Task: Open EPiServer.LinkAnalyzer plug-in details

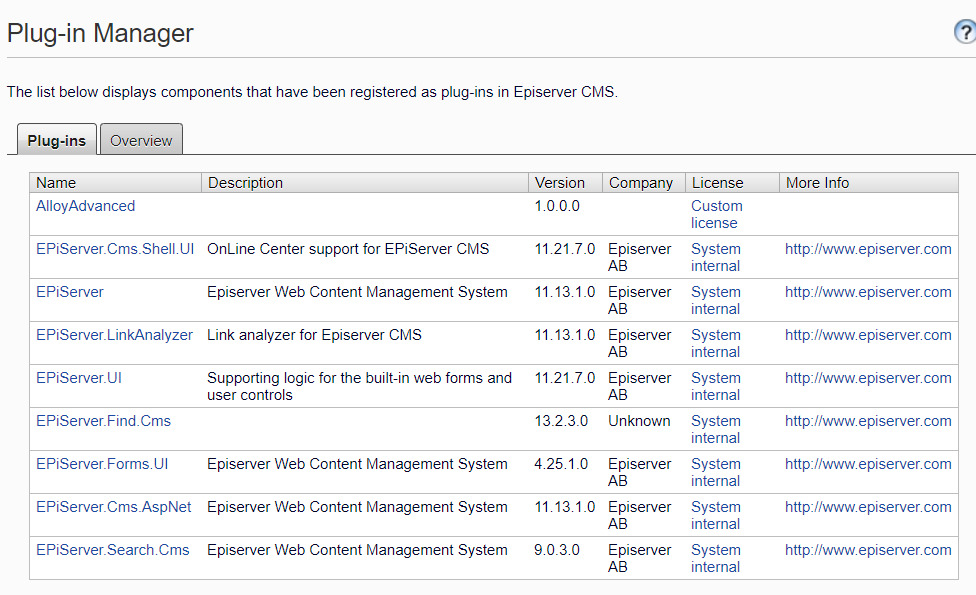Action: coord(114,335)
